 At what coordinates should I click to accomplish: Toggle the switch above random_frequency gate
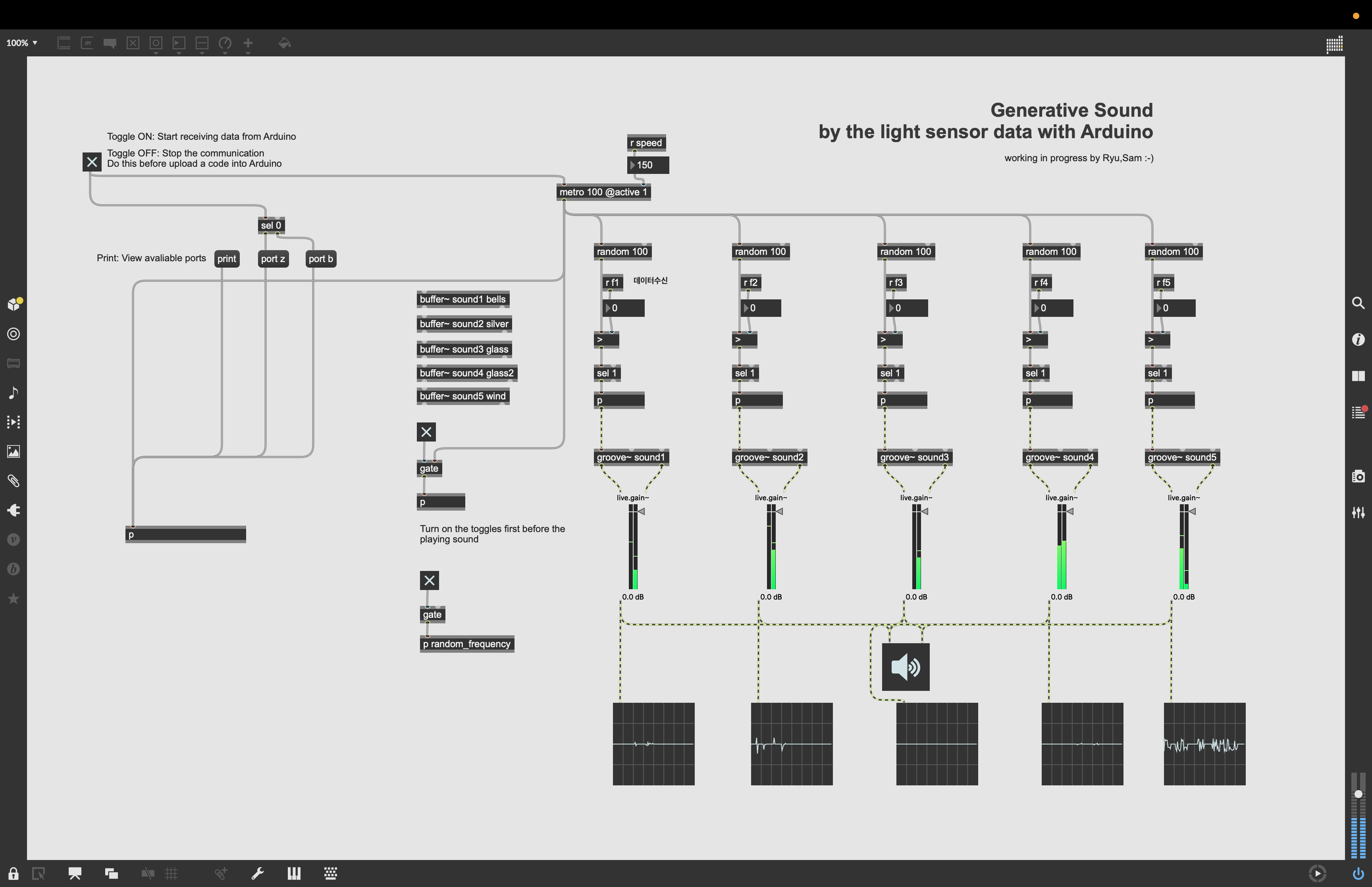pos(429,580)
